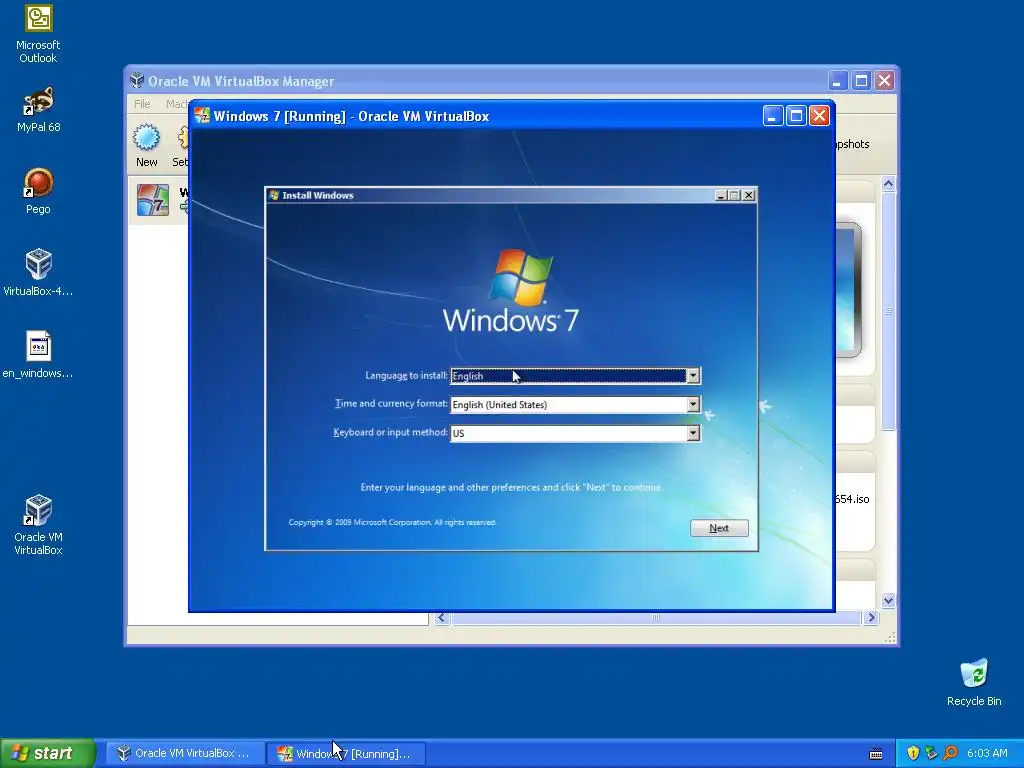The image size is (1024, 768).
Task: Minimize the Windows 7 [Running] VM window
Action: click(773, 116)
